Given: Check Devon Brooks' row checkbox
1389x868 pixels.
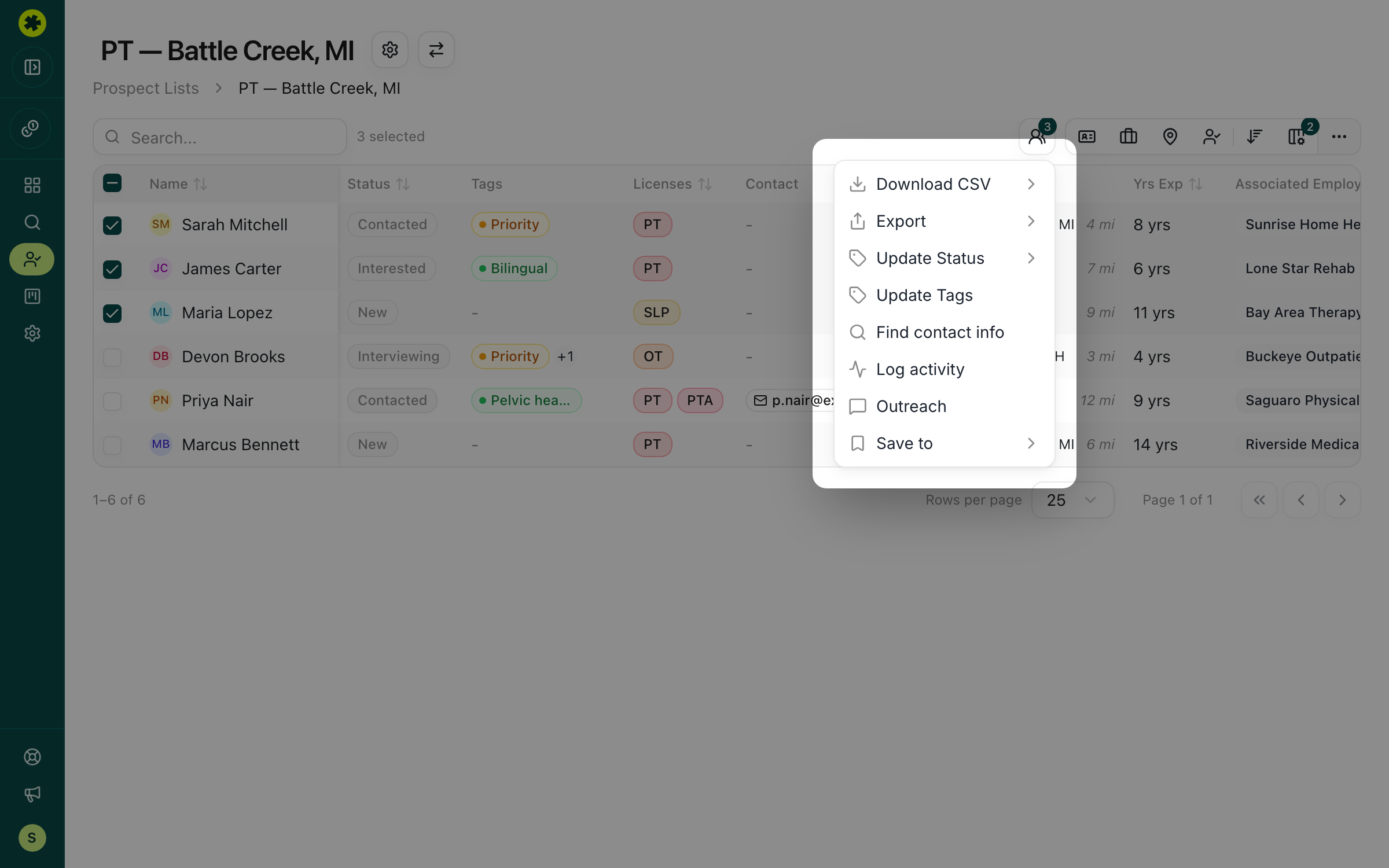Looking at the screenshot, I should tap(112, 357).
